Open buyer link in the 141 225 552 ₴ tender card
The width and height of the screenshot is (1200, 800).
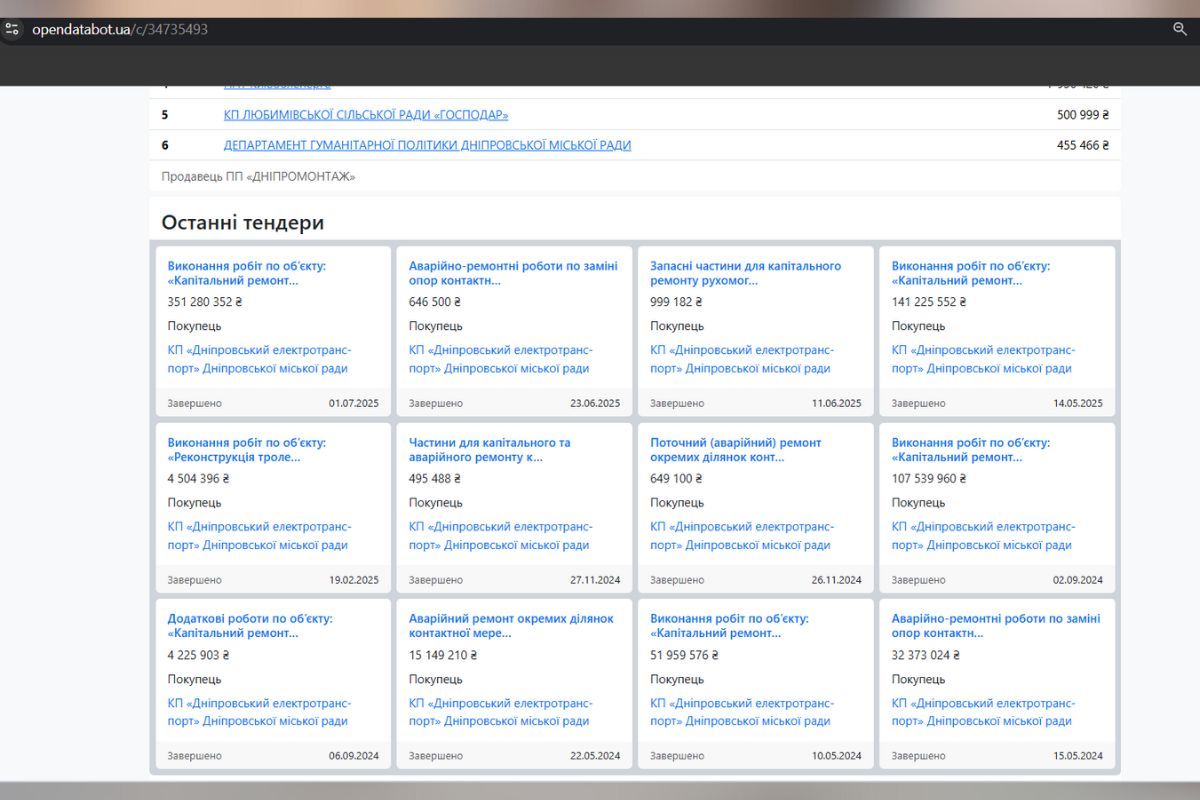[x=983, y=359]
